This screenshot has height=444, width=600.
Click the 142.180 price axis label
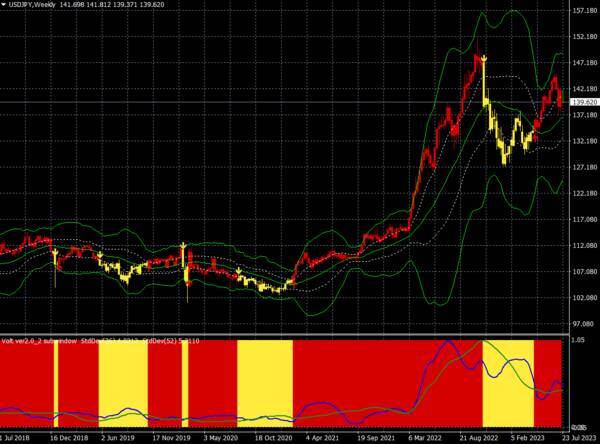[x=585, y=89]
